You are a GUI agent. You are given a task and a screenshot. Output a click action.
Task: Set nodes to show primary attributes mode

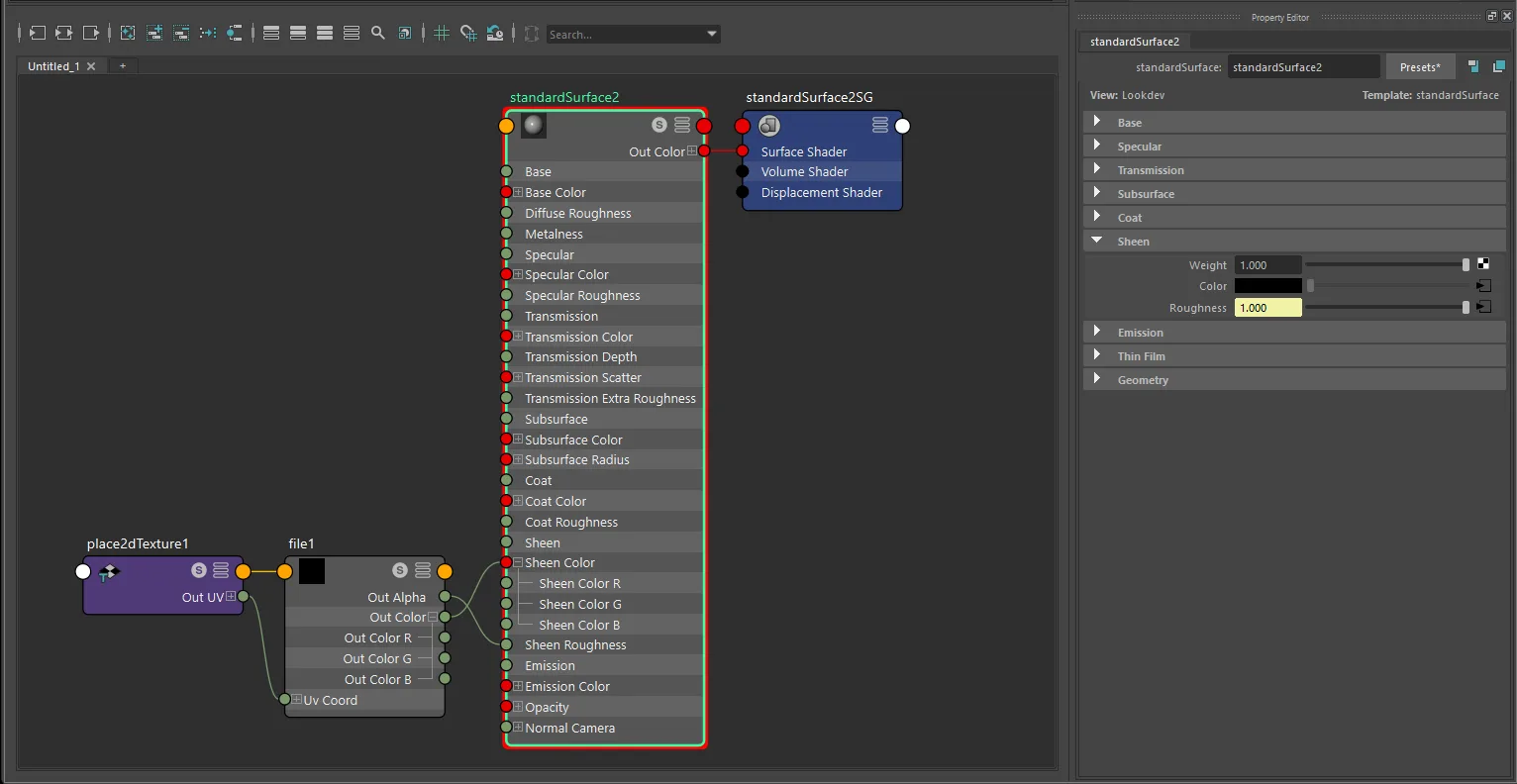pos(325,34)
